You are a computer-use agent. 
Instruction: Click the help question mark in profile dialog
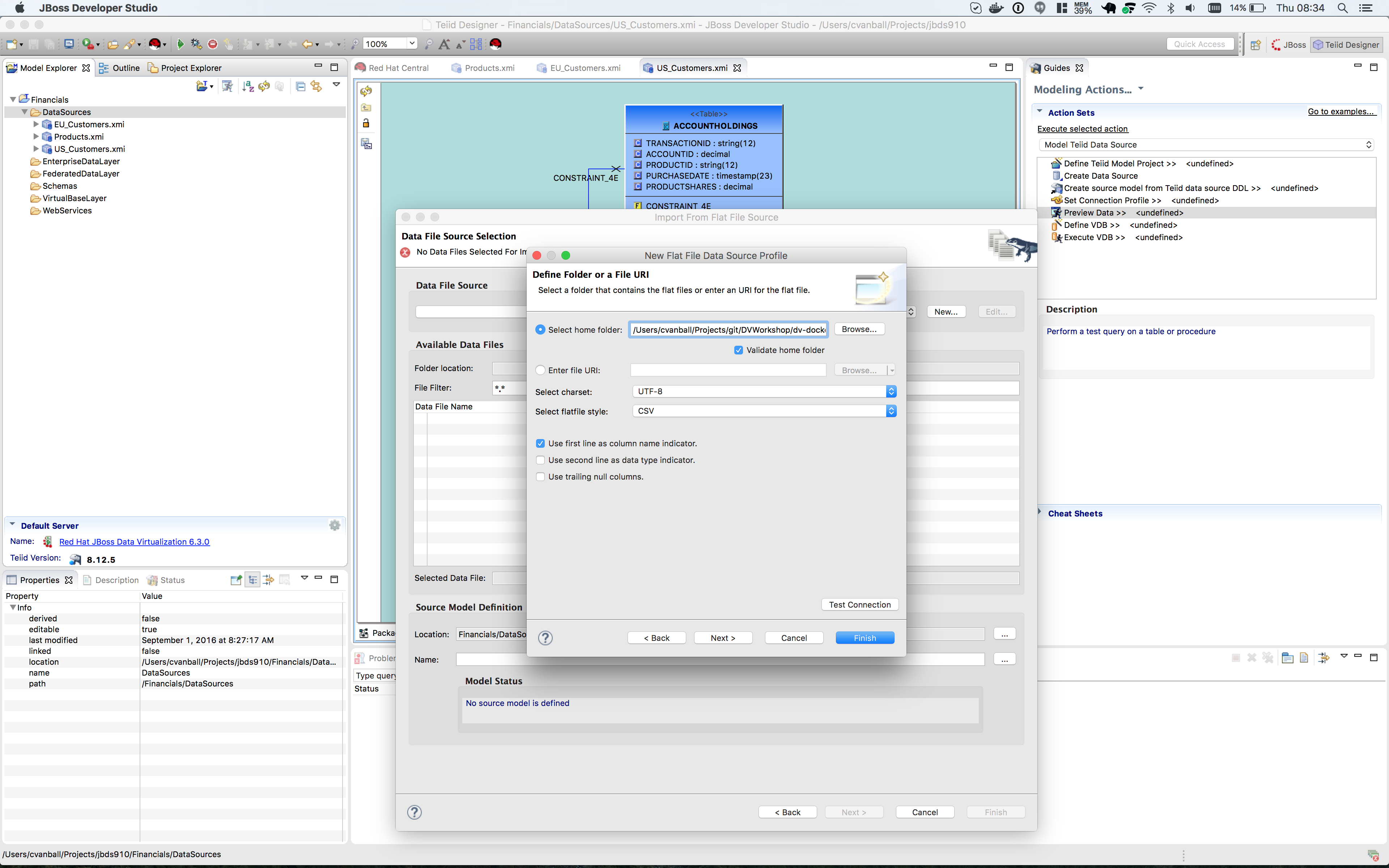point(545,638)
